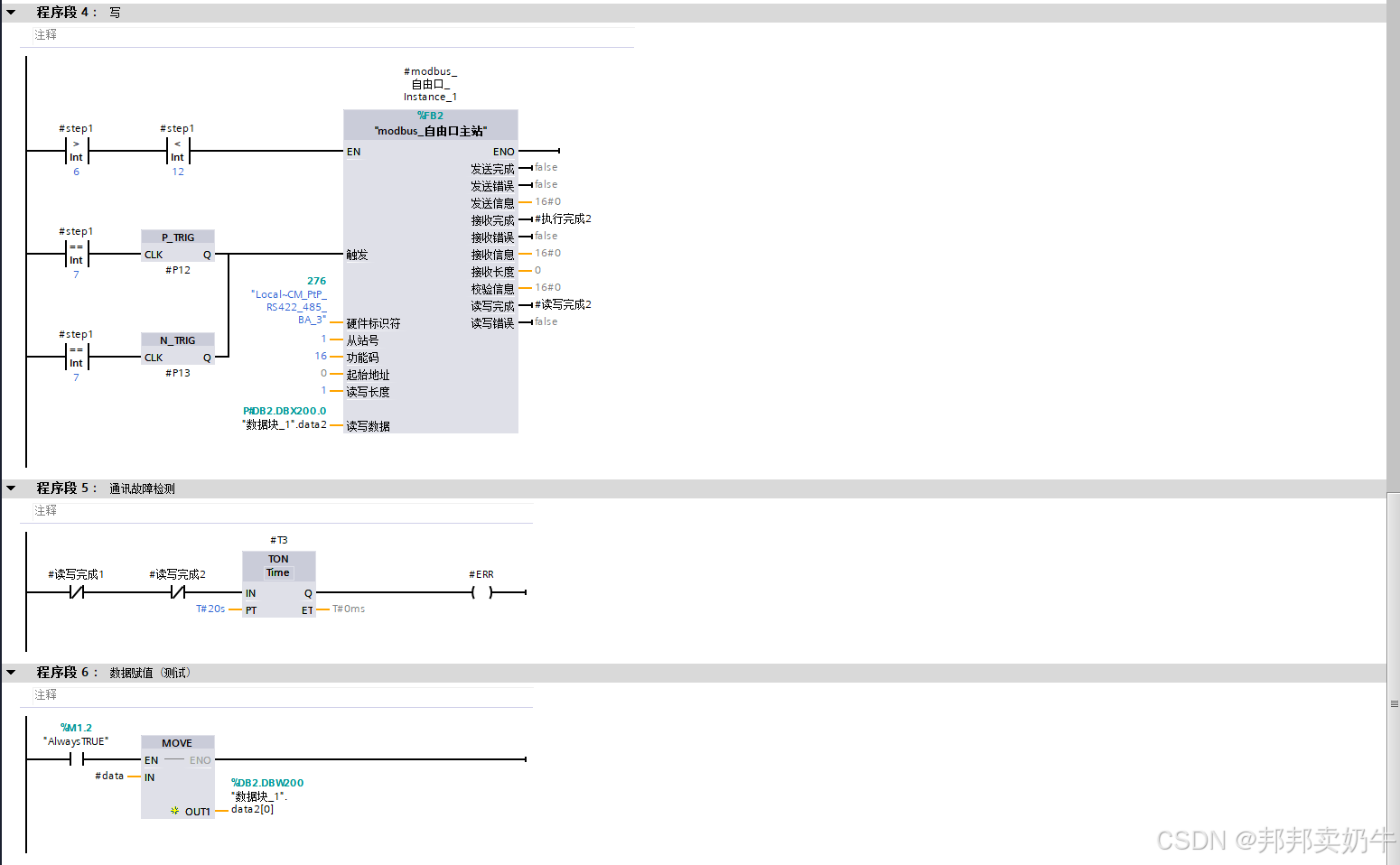
Task: Select the #step1 equals 7 contact feeding N_TRIG
Action: 76,357
